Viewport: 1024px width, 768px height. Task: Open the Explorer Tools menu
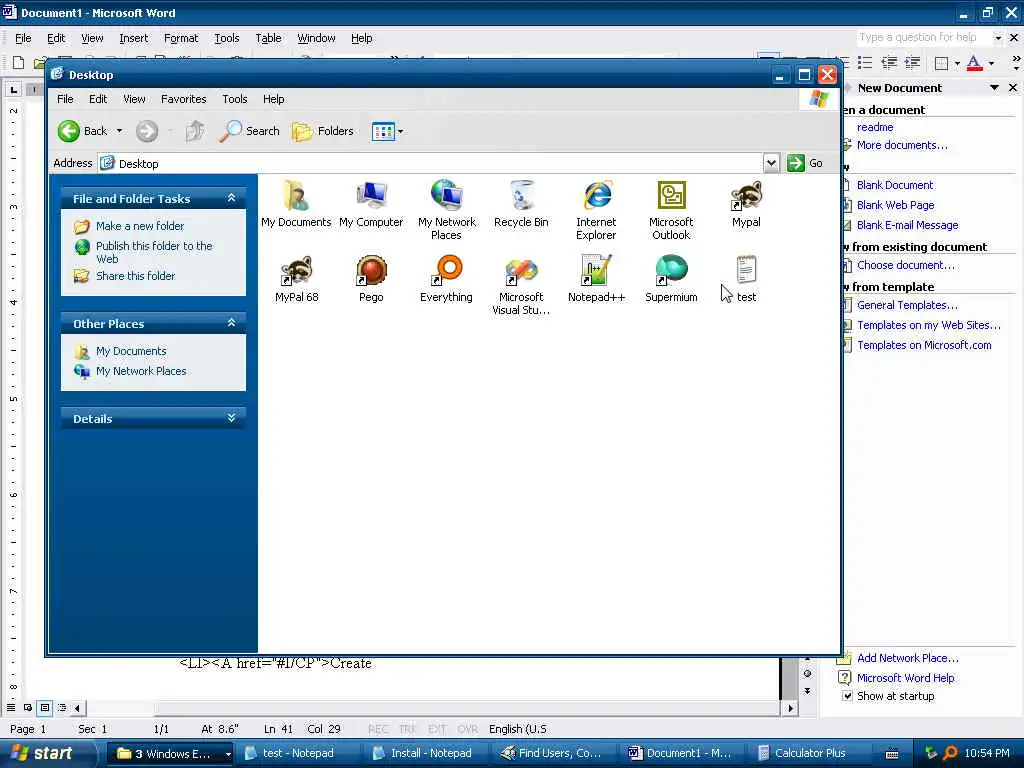(234, 99)
